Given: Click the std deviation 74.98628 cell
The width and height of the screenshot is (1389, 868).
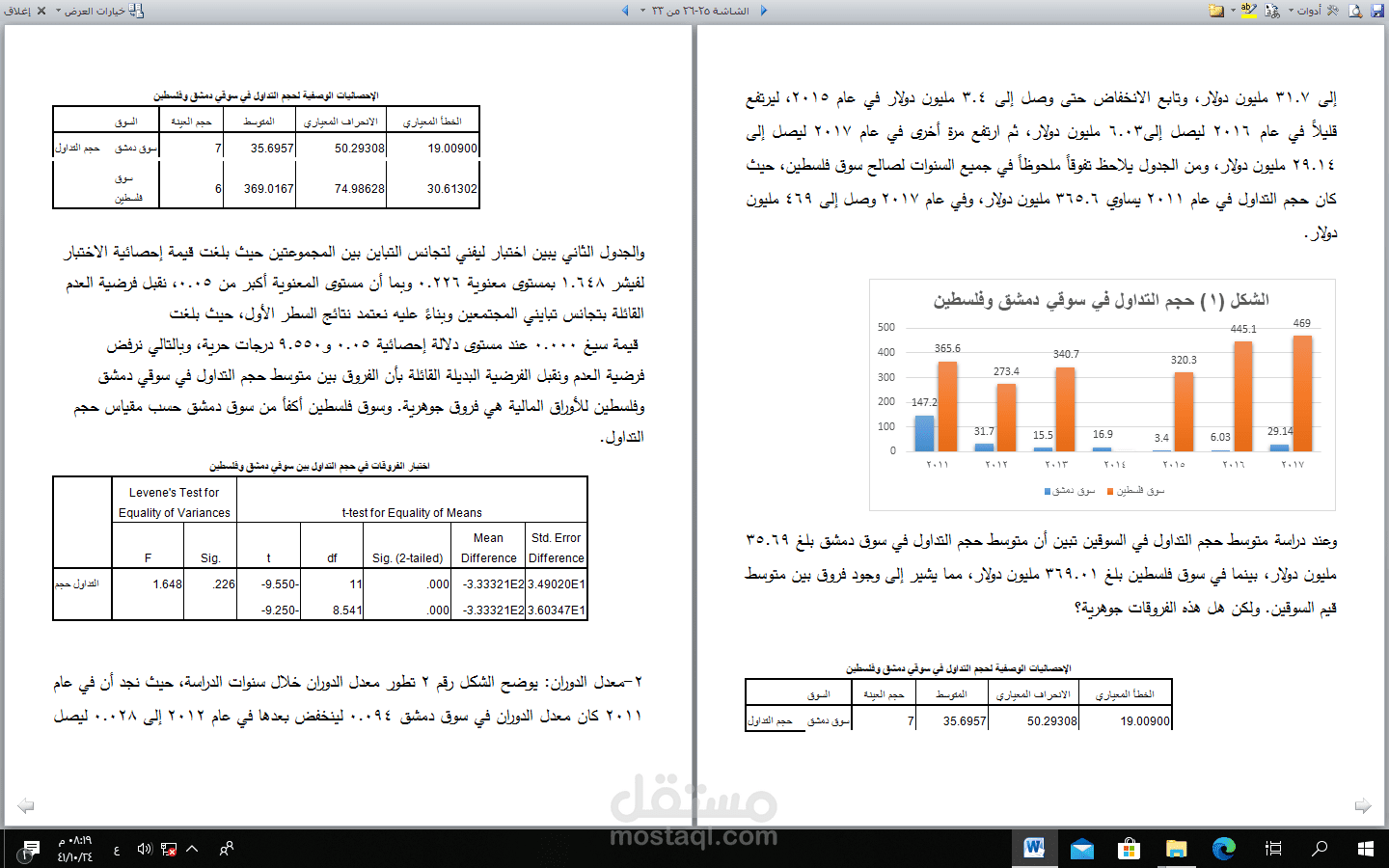Looking at the screenshot, I should [360, 189].
